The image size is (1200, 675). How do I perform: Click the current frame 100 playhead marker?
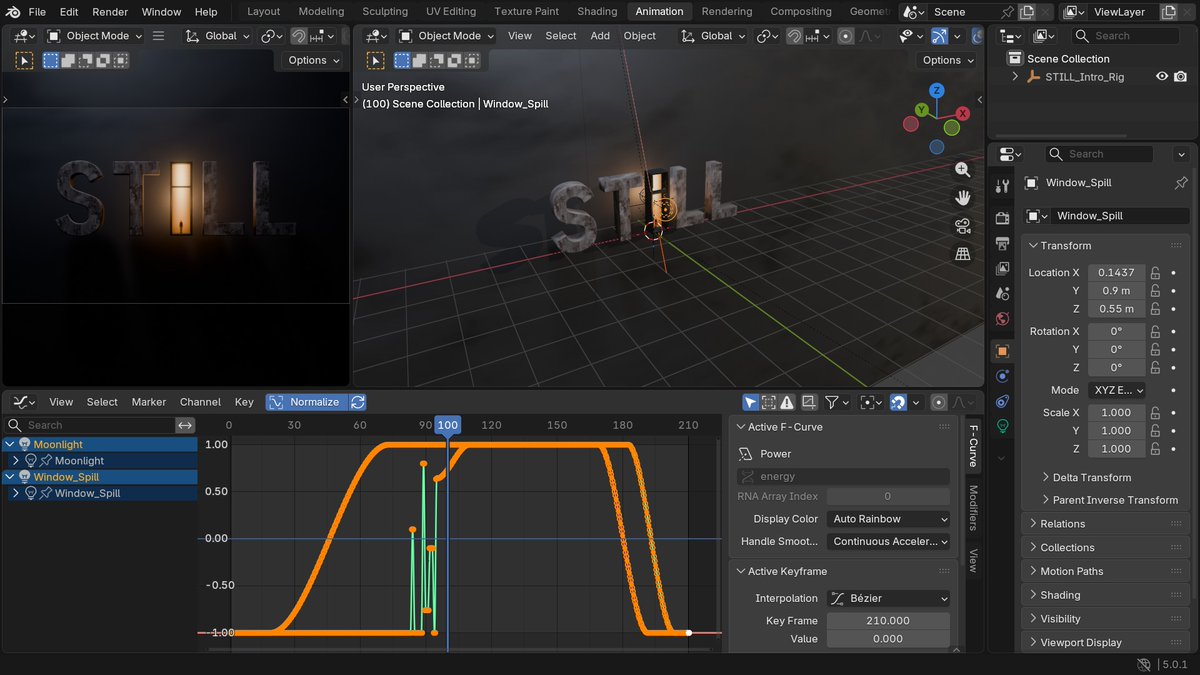click(x=447, y=425)
